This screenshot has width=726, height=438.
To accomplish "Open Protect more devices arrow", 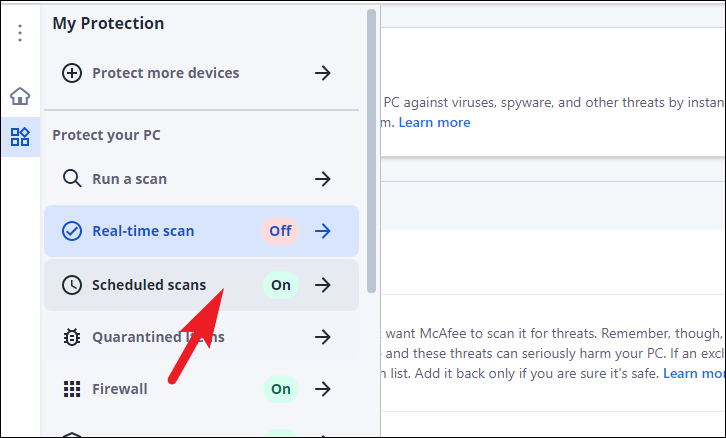I will point(323,73).
